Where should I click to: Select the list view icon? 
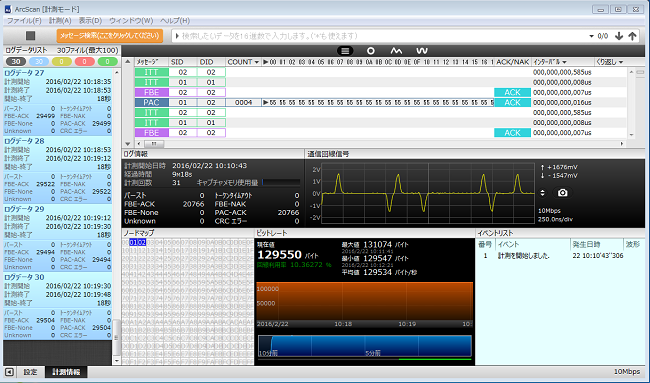(345, 51)
